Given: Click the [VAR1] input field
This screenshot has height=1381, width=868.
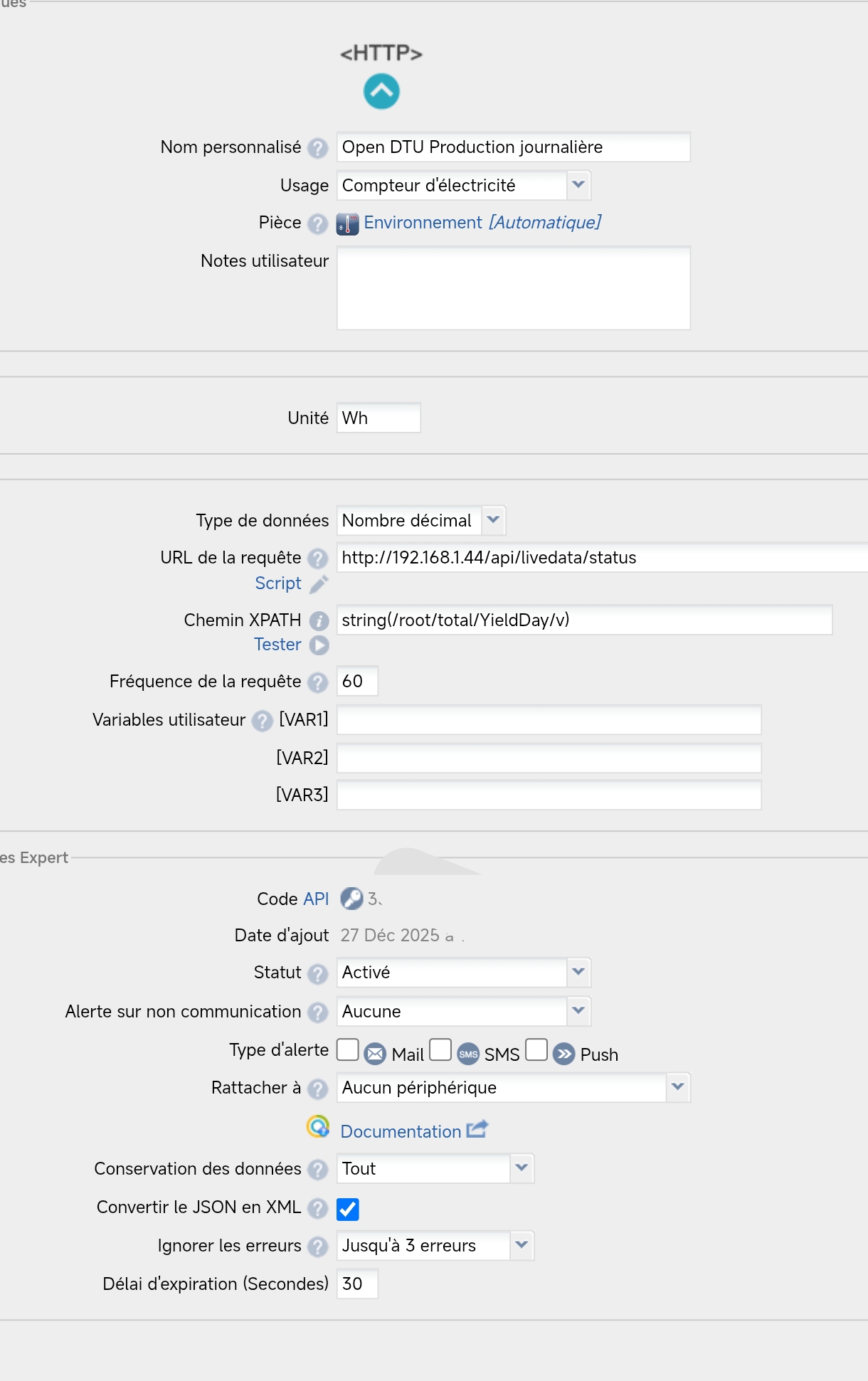Looking at the screenshot, I should tap(549, 720).
